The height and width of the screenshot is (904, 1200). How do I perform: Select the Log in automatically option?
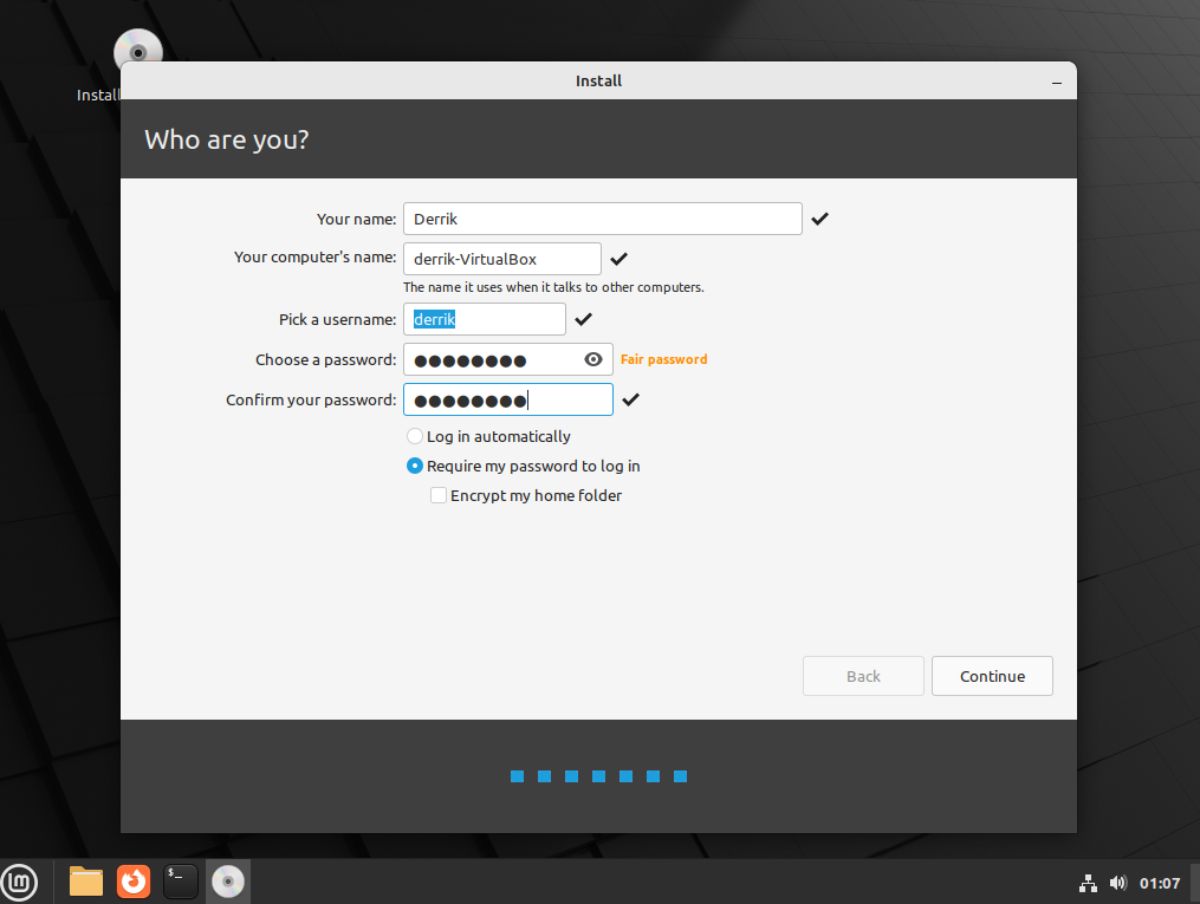coord(415,436)
